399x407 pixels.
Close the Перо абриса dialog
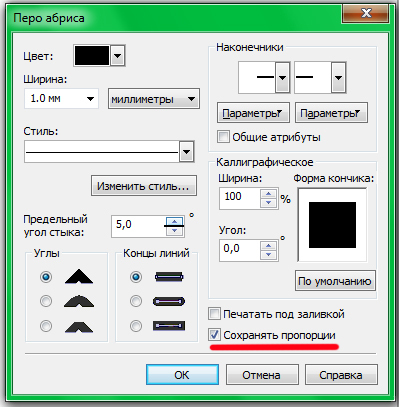[366, 13]
